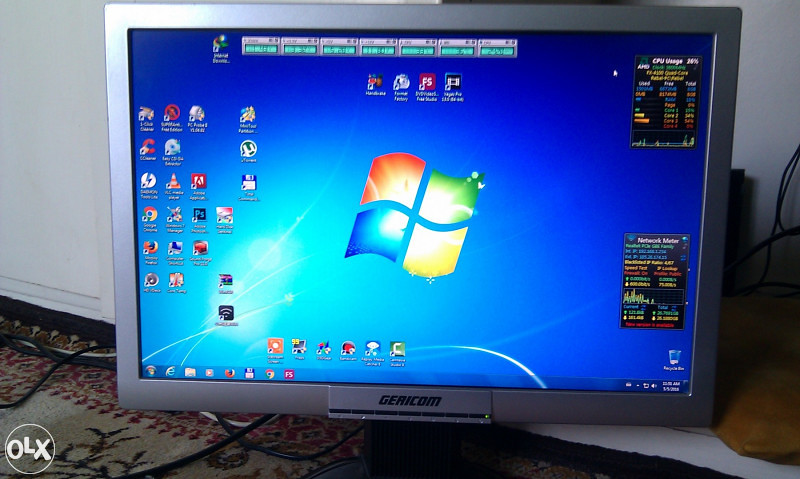Open the Recycle Bin
Viewport: 800px width, 479px height.
coord(674,360)
